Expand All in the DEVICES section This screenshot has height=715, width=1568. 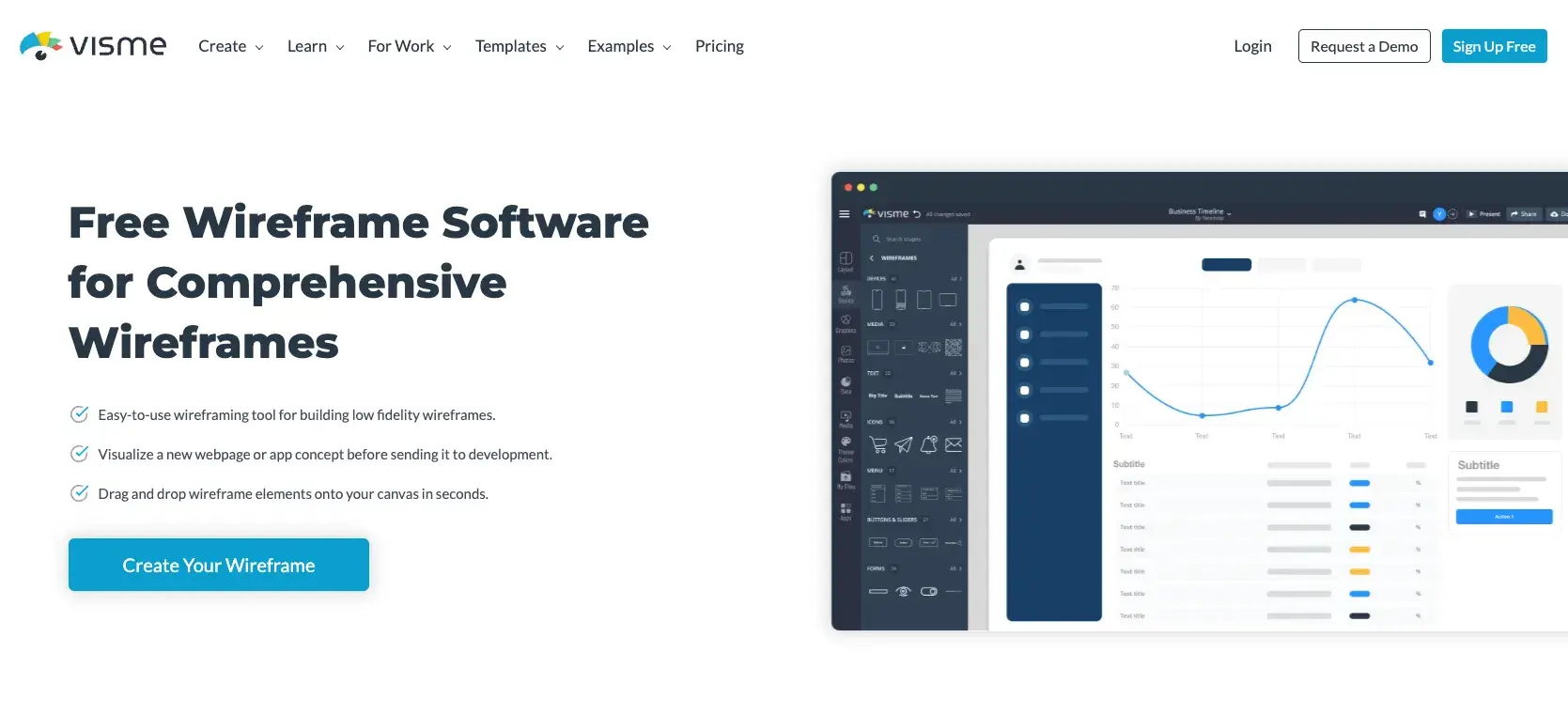point(955,279)
